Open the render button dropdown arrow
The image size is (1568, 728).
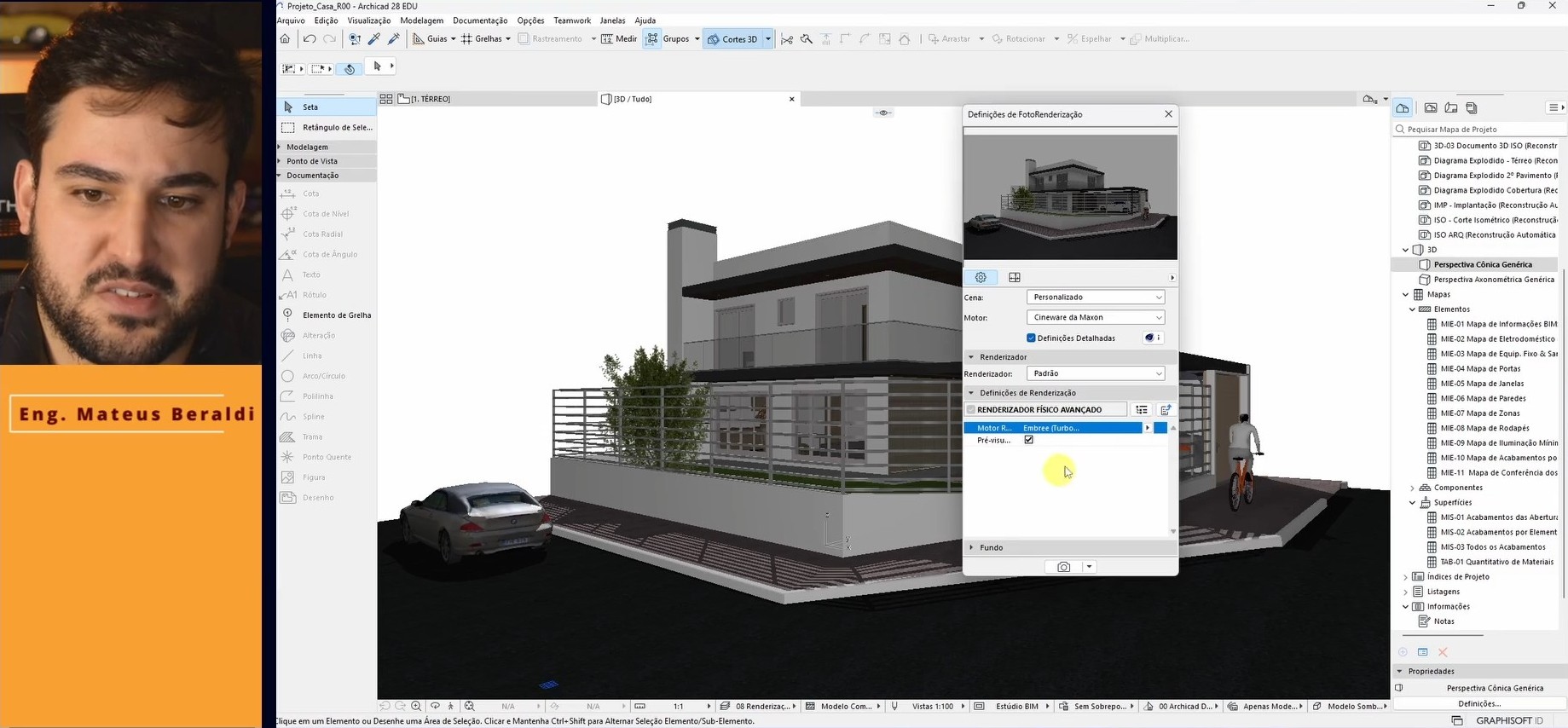tap(1089, 567)
